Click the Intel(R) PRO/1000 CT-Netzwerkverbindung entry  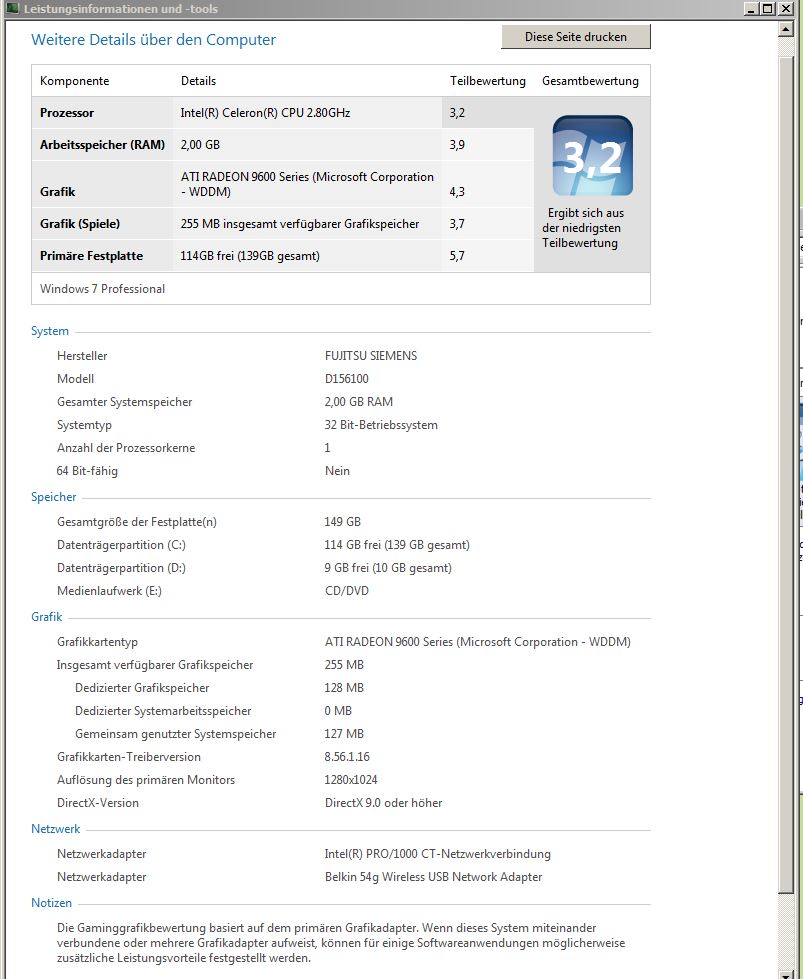click(438, 854)
